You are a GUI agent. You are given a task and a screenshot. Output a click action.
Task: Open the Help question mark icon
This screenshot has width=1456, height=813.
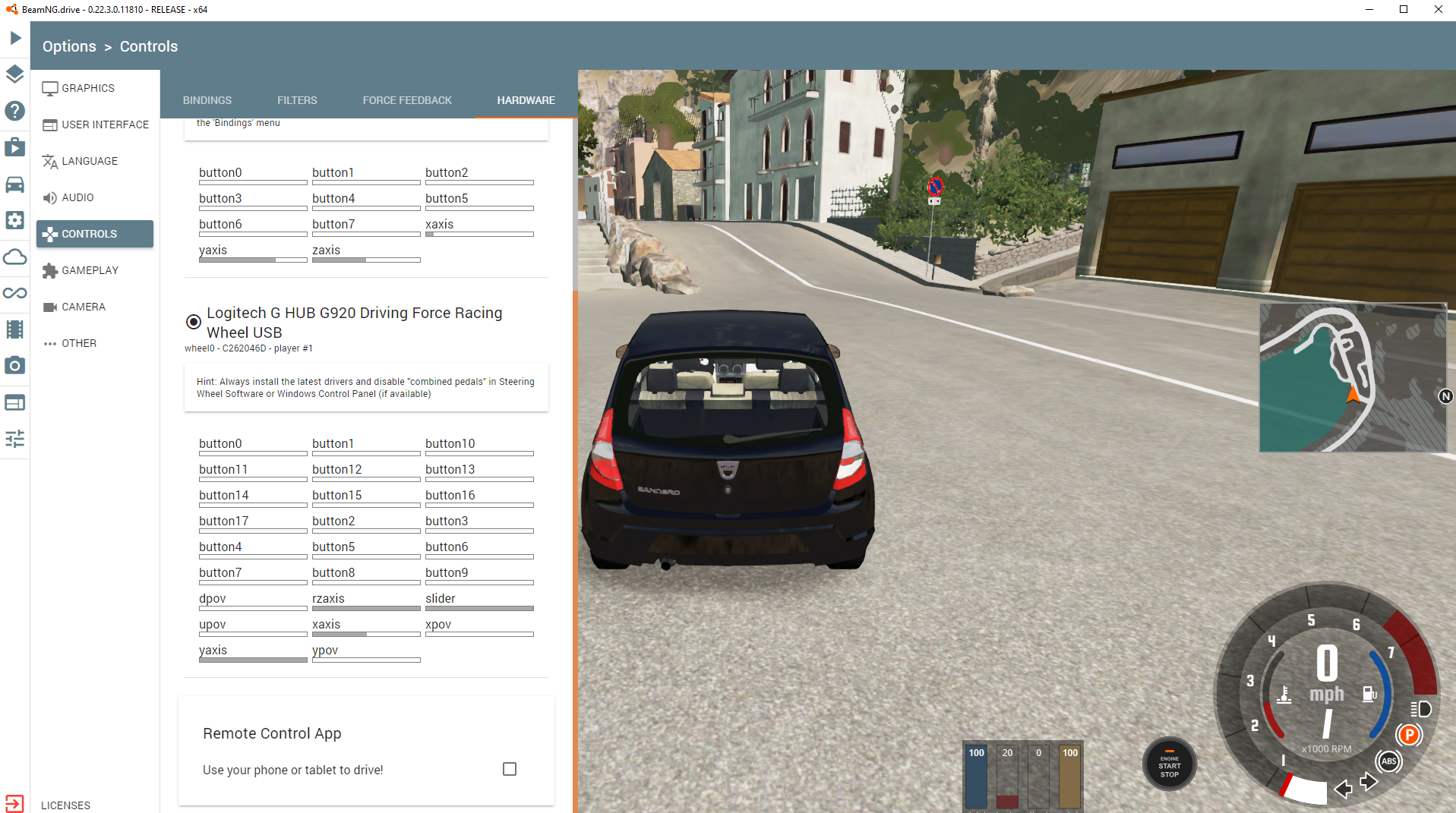tap(15, 111)
